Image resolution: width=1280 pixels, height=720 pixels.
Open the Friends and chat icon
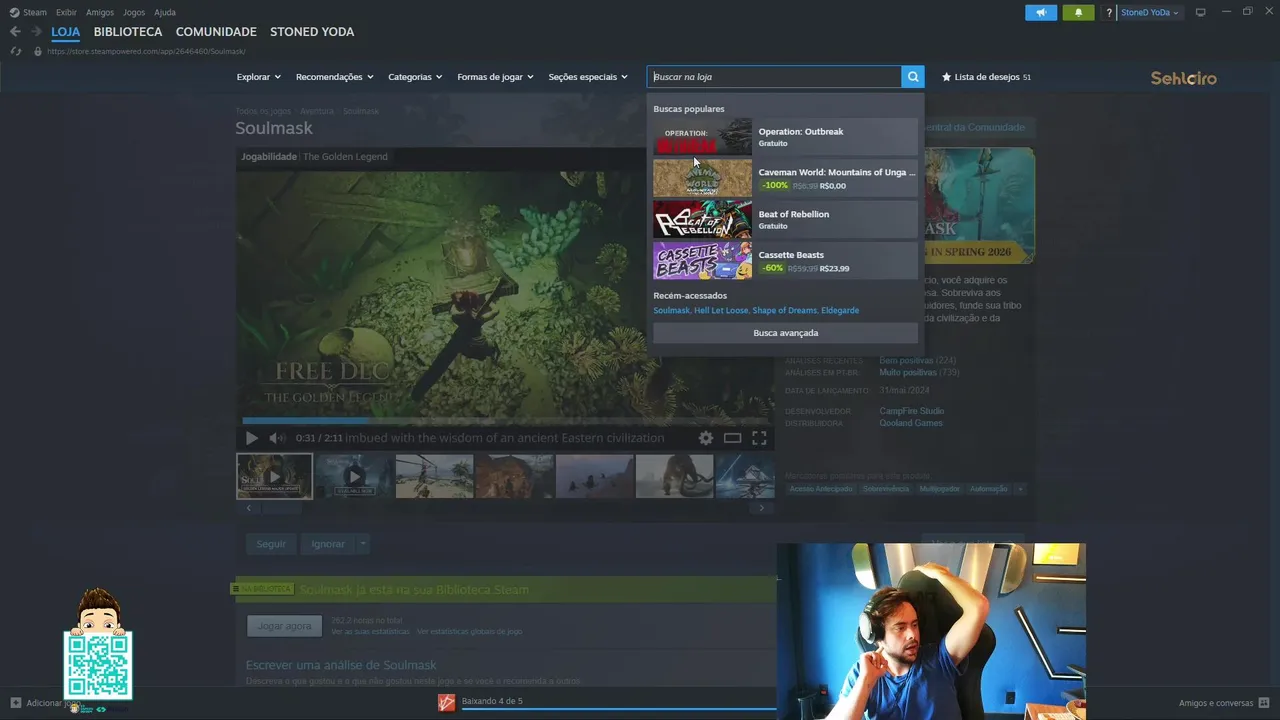(x=1265, y=703)
